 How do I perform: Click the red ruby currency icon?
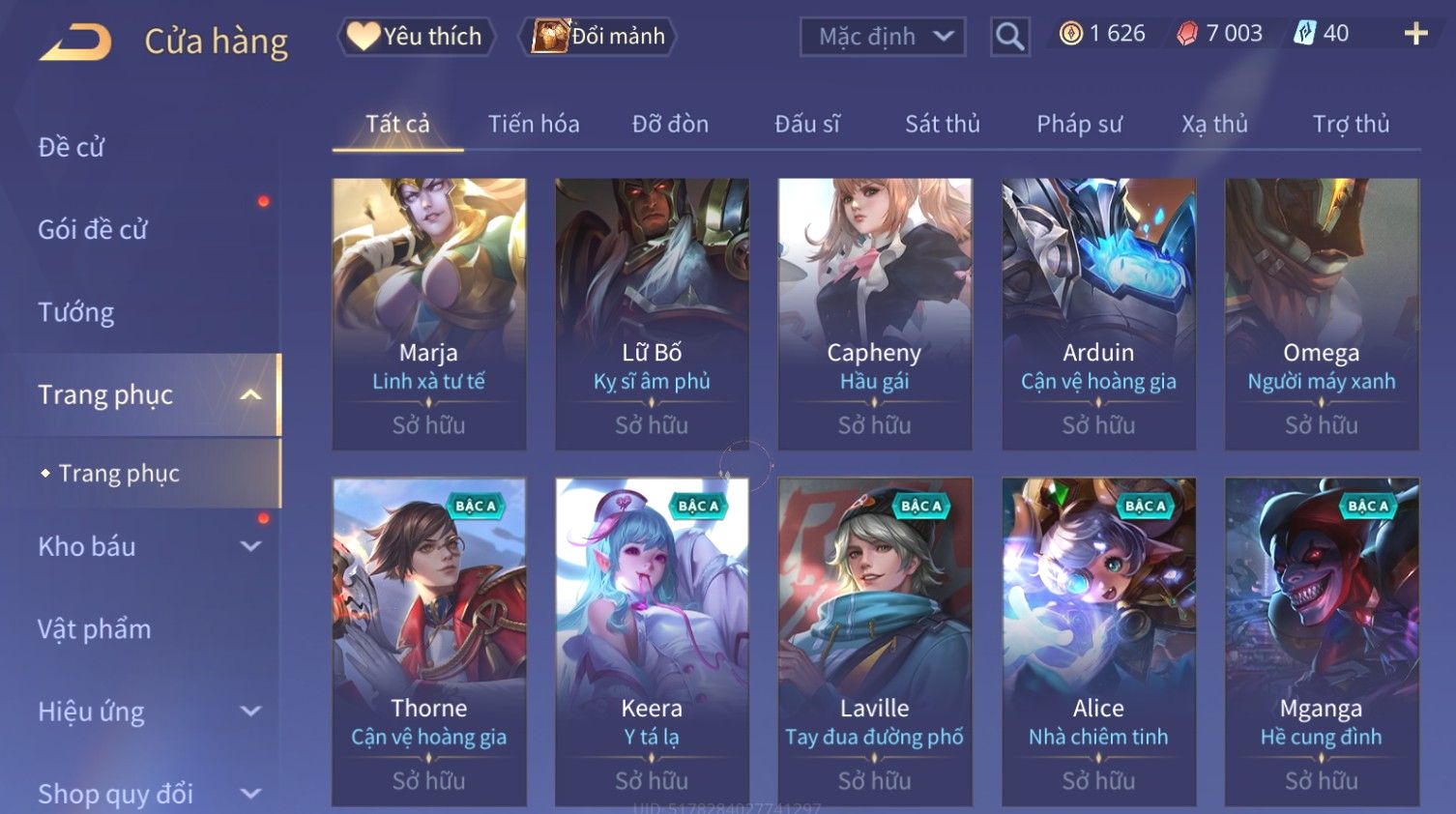click(1187, 34)
